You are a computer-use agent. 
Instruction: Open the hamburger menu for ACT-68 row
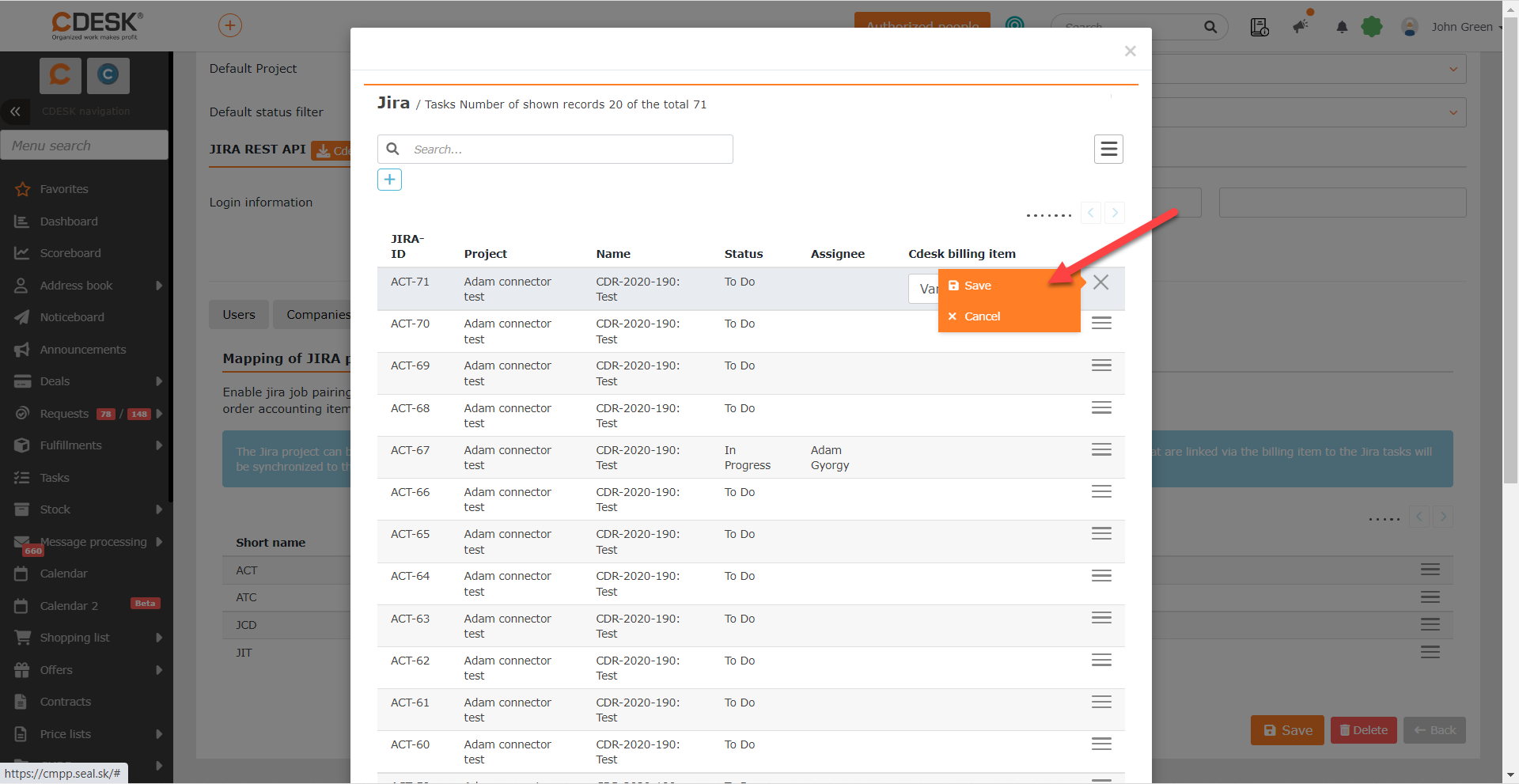(x=1101, y=407)
